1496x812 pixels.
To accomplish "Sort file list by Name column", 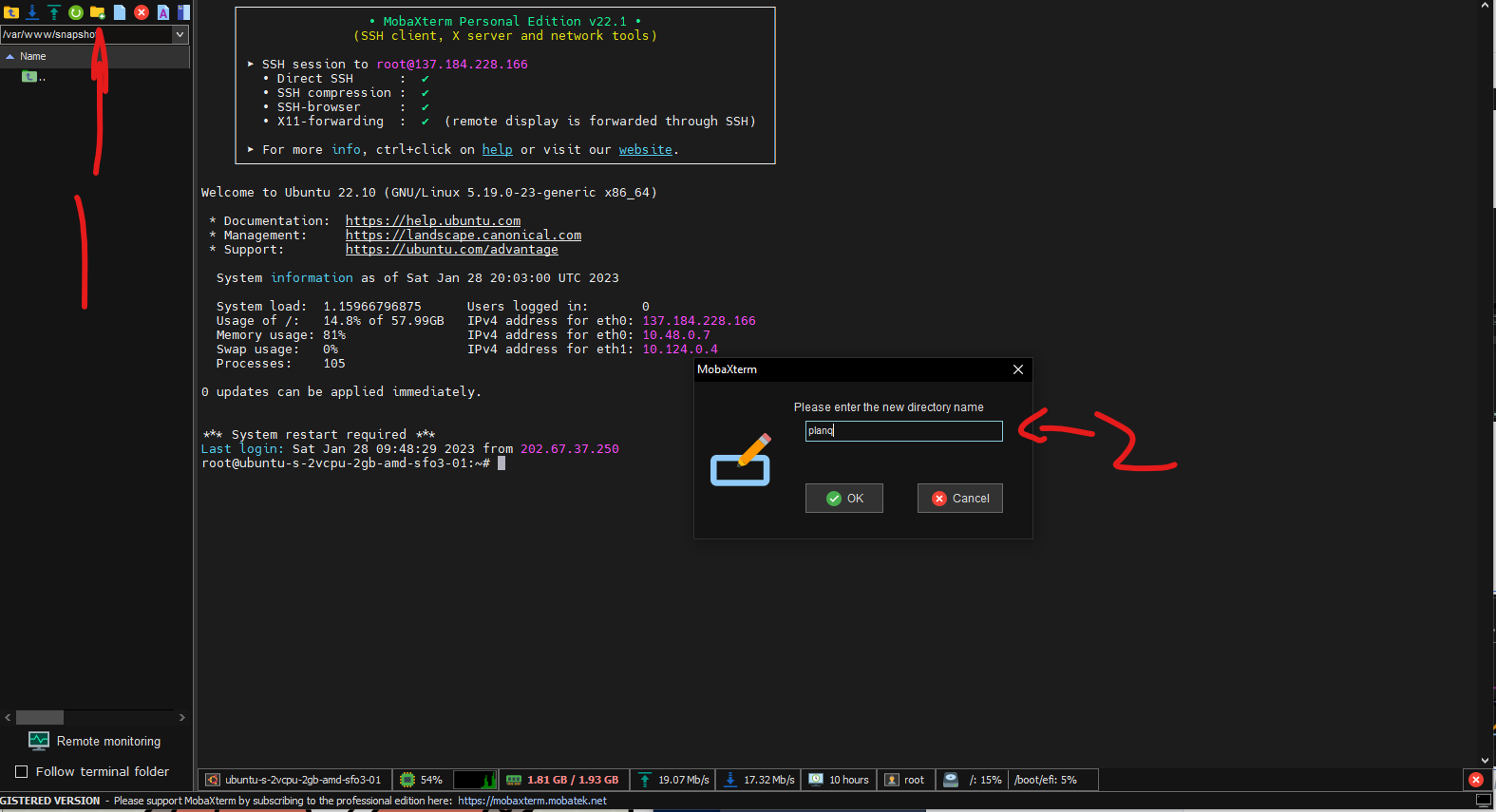I will (33, 56).
